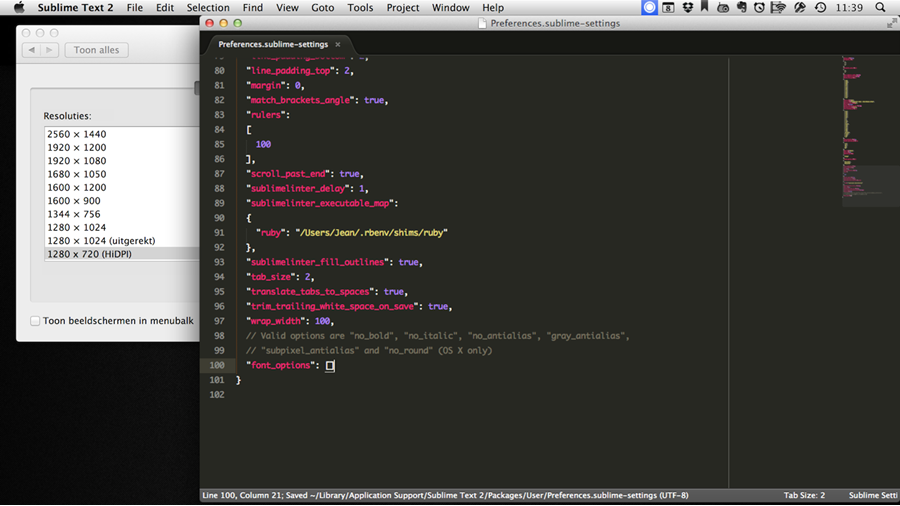This screenshot has width=900, height=506.
Task: Click the "translate_tabs_to_spaces" key
Action: (x=311, y=291)
